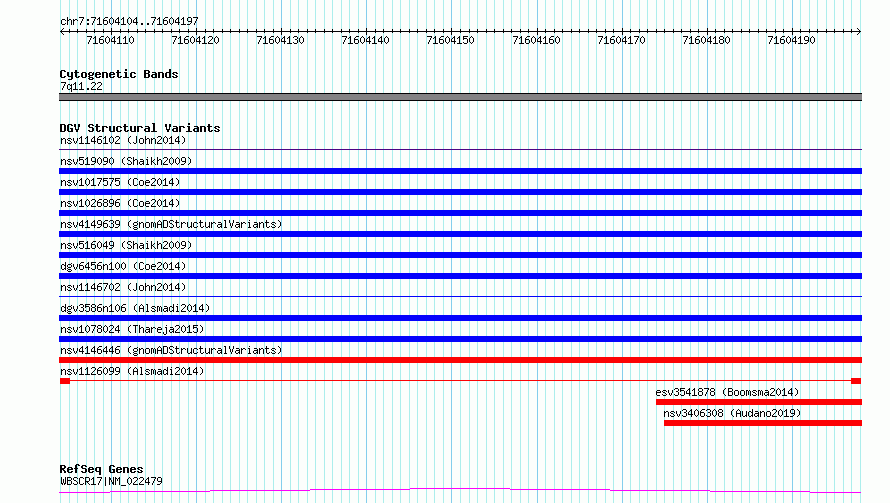890x503 pixels.
Task: Click the blue bar under dgv3586n106
Action: coord(460,318)
